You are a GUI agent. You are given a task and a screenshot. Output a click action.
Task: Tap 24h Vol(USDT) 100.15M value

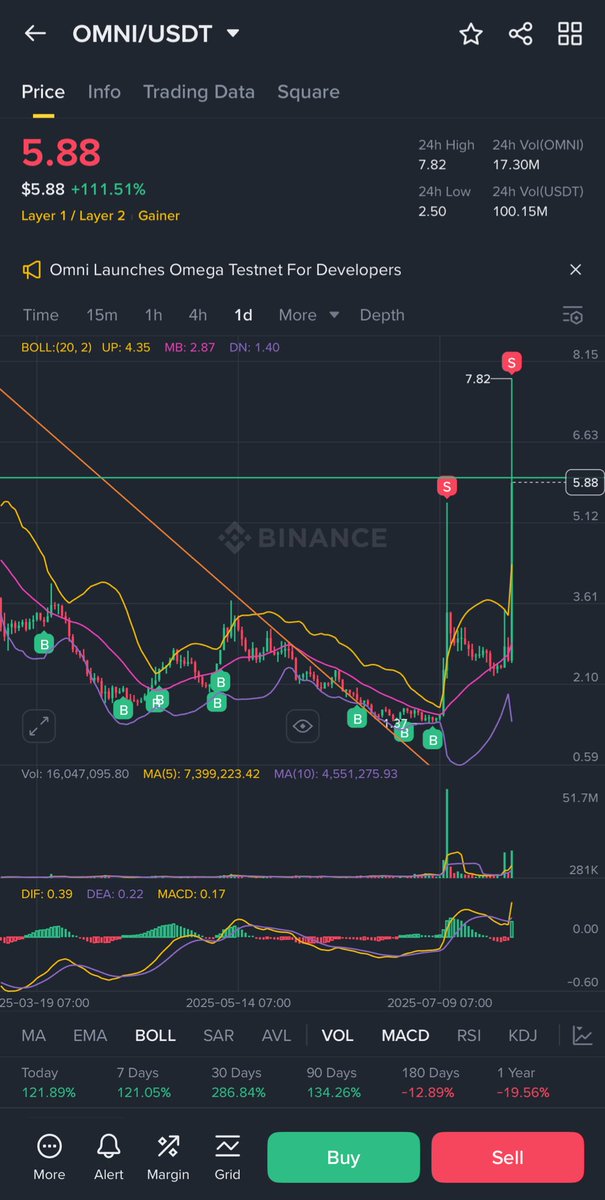pos(520,211)
